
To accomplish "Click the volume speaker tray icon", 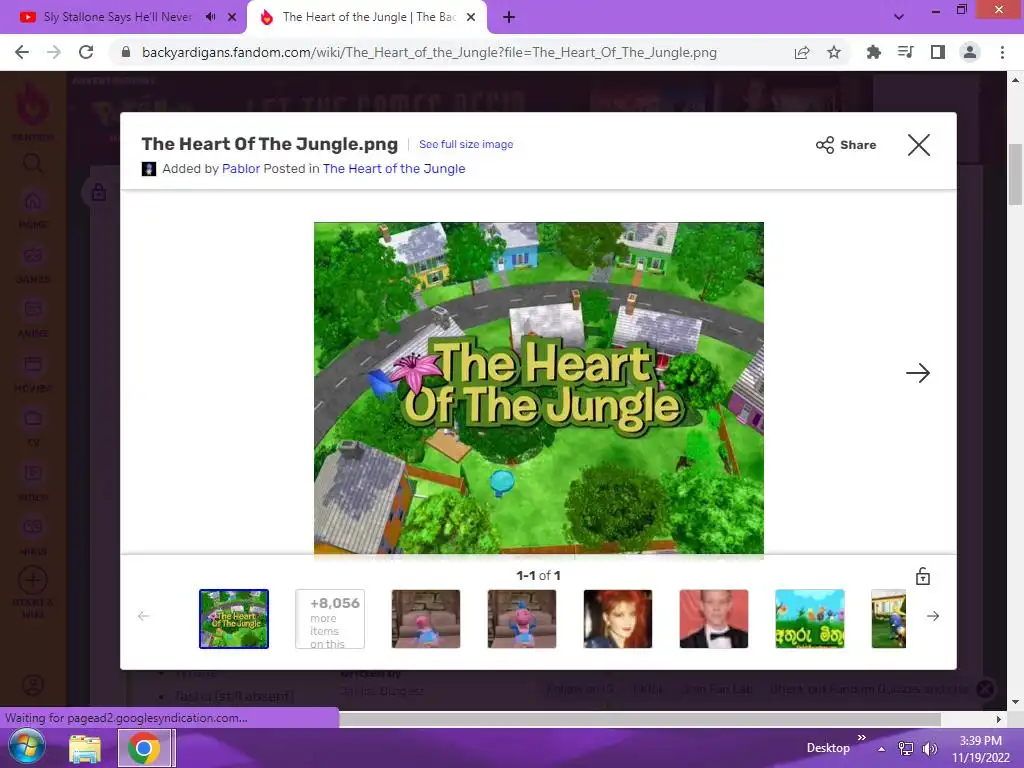I will [x=929, y=749].
